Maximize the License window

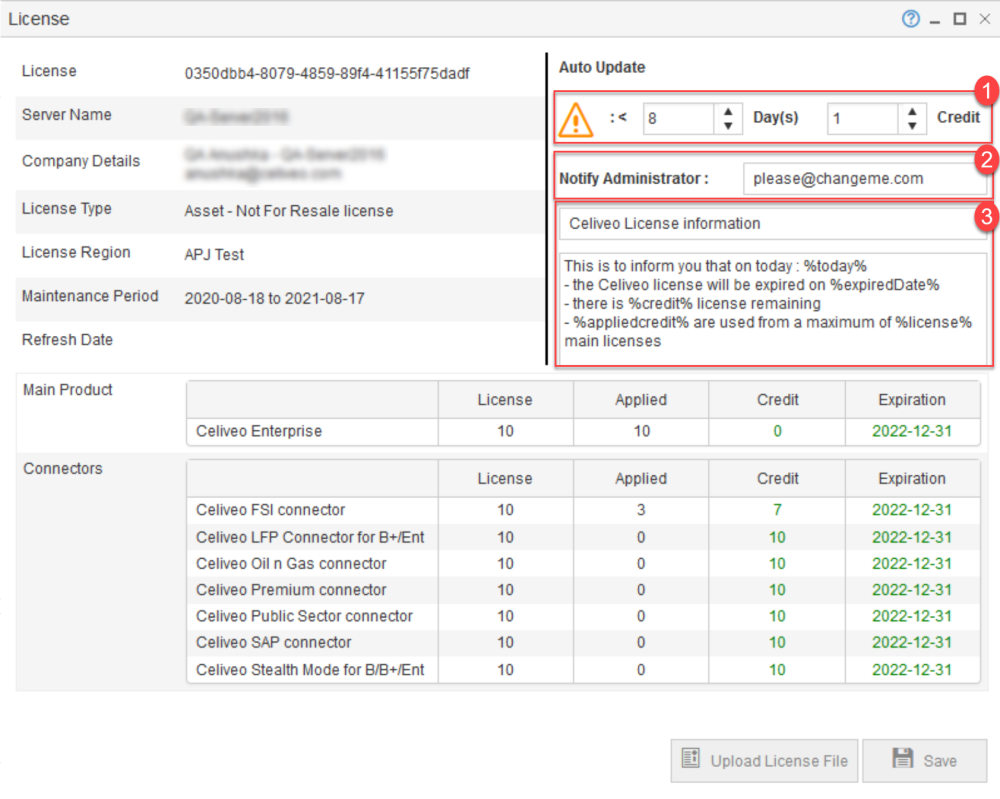pos(960,19)
